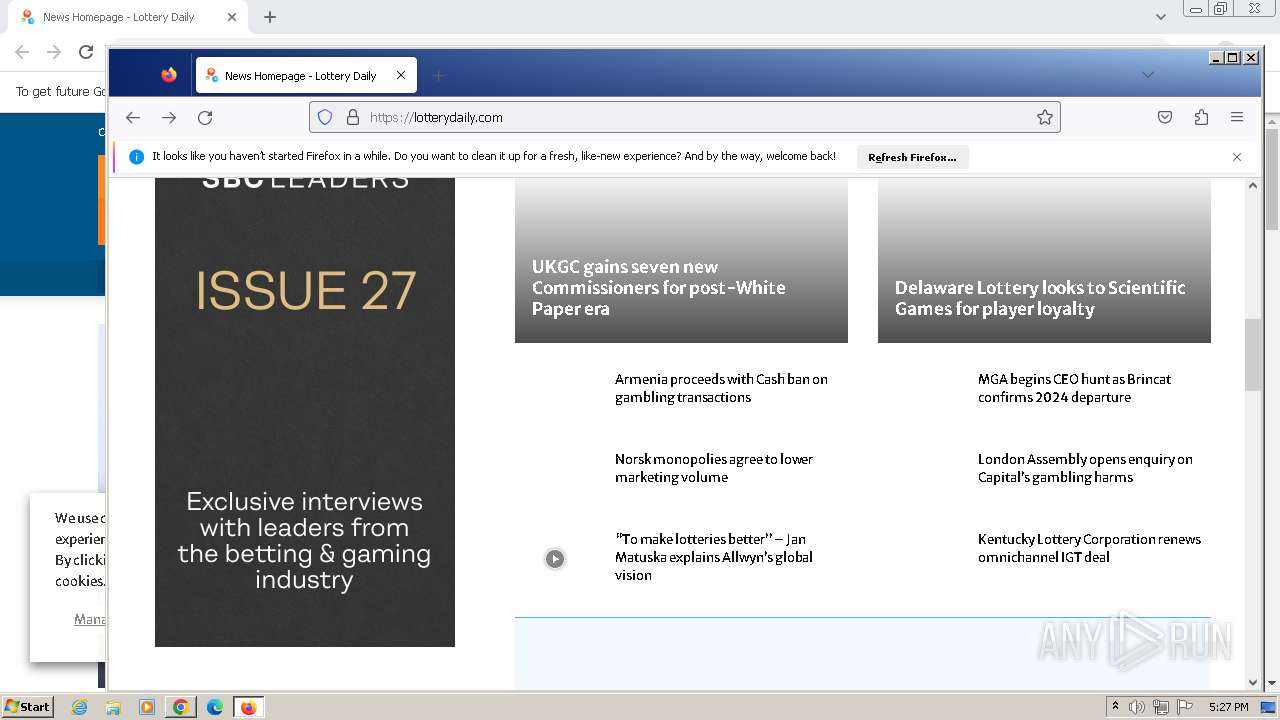Open the Windows Start menu

click(27, 706)
